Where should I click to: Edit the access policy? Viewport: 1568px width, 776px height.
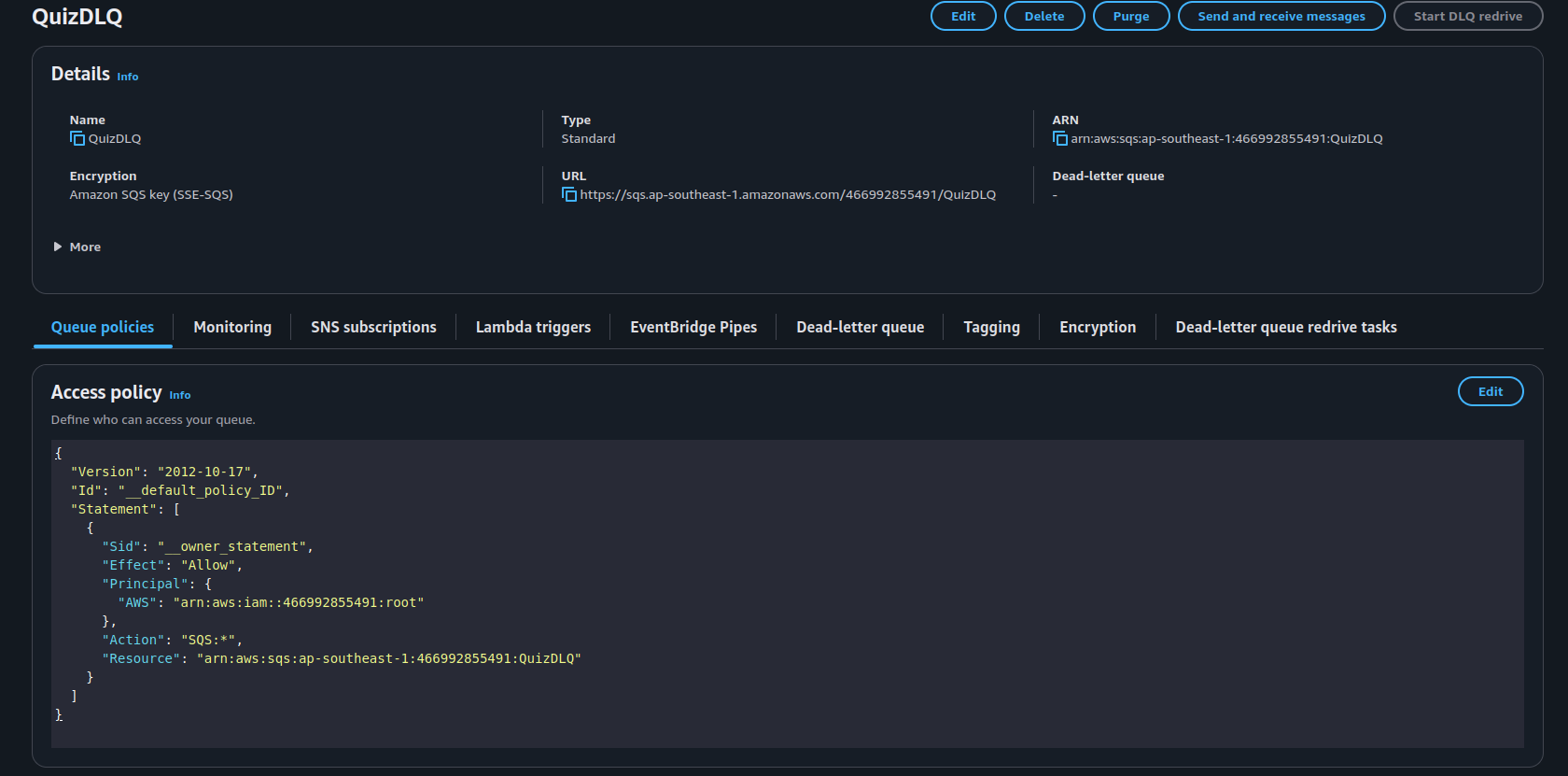coord(1490,392)
